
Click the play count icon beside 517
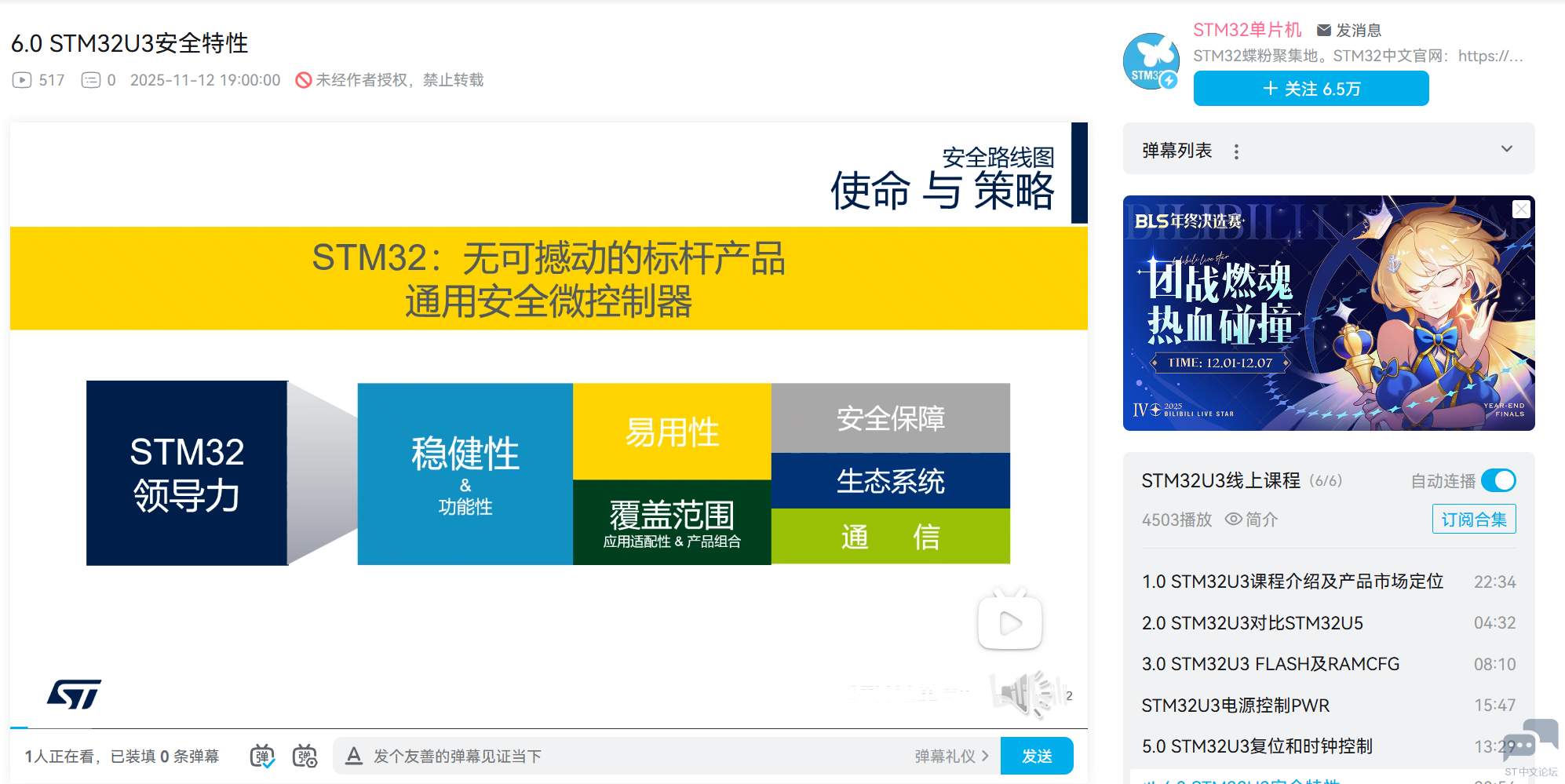click(x=22, y=80)
